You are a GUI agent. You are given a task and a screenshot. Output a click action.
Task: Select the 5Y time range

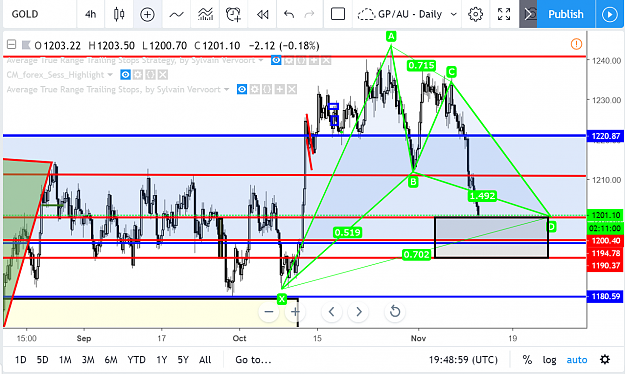pos(183,360)
